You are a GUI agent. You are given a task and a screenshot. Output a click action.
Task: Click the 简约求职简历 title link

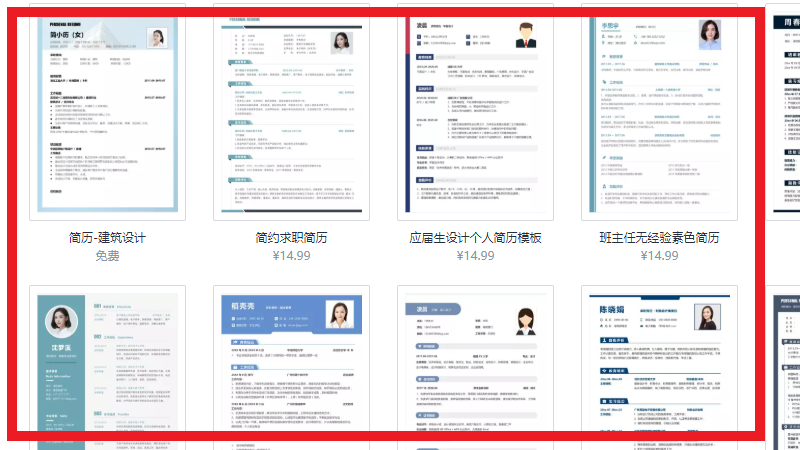(291, 238)
